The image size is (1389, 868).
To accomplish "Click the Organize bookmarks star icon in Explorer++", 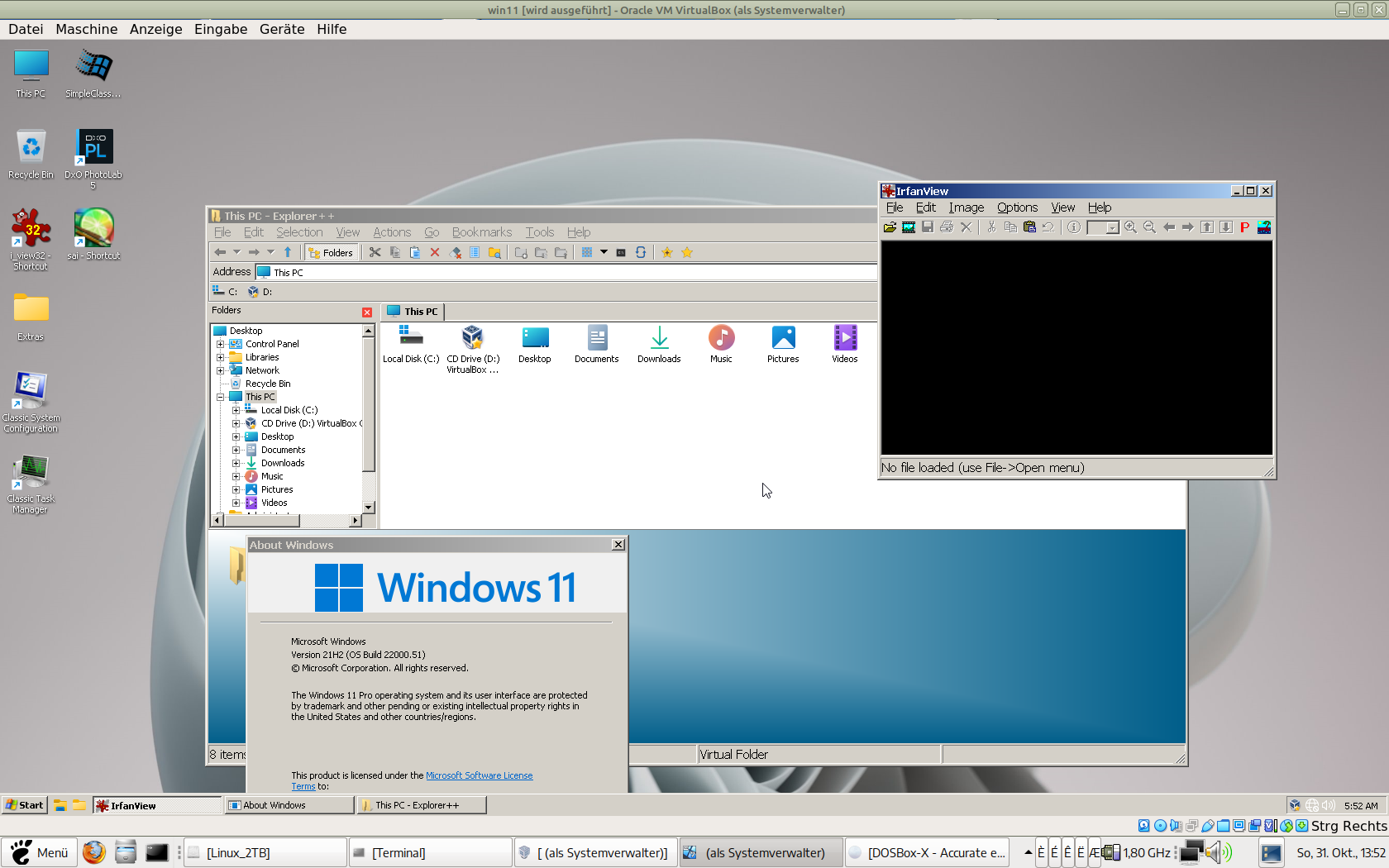I will tap(687, 252).
